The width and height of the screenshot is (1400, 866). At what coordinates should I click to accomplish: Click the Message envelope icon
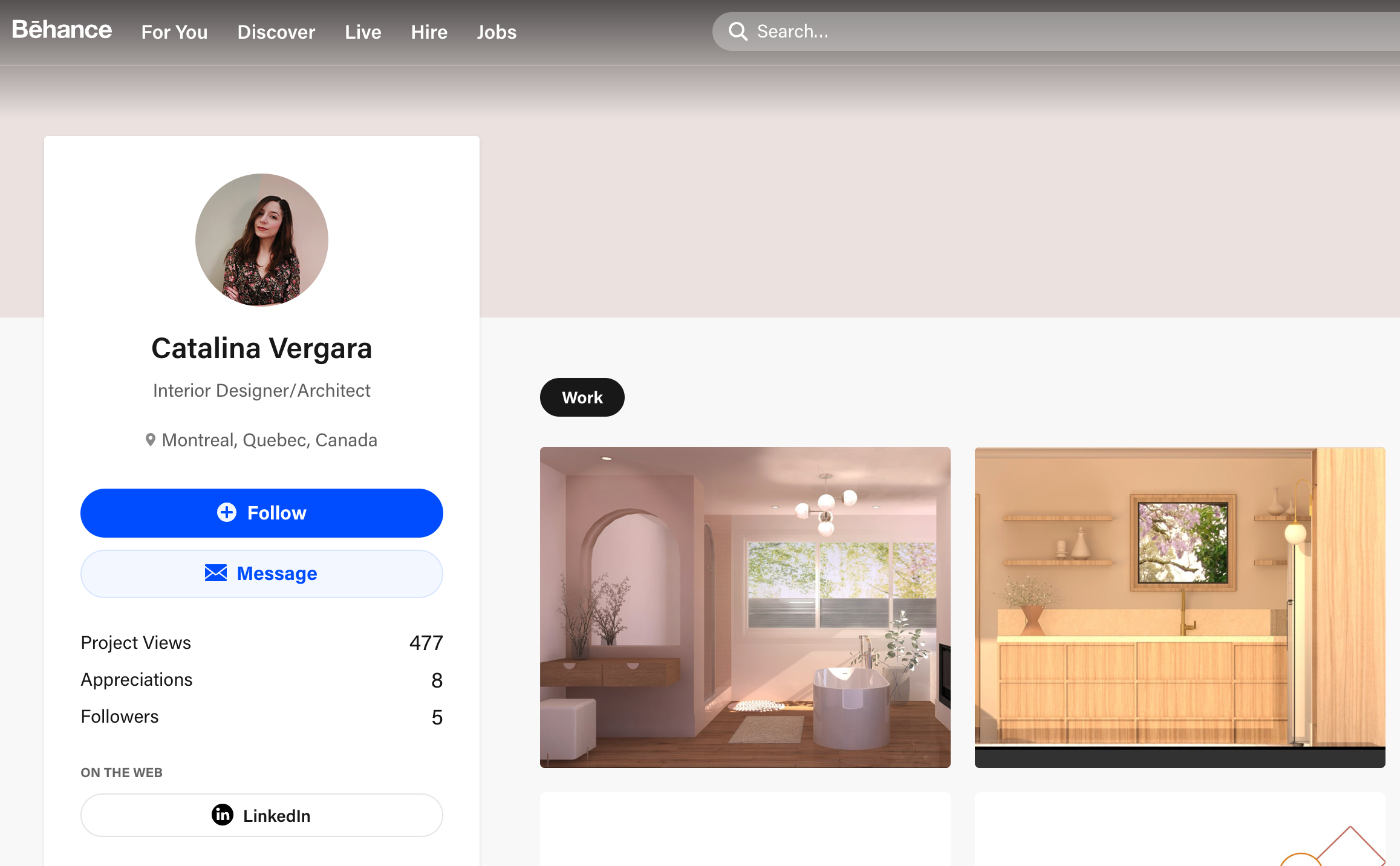click(x=215, y=574)
